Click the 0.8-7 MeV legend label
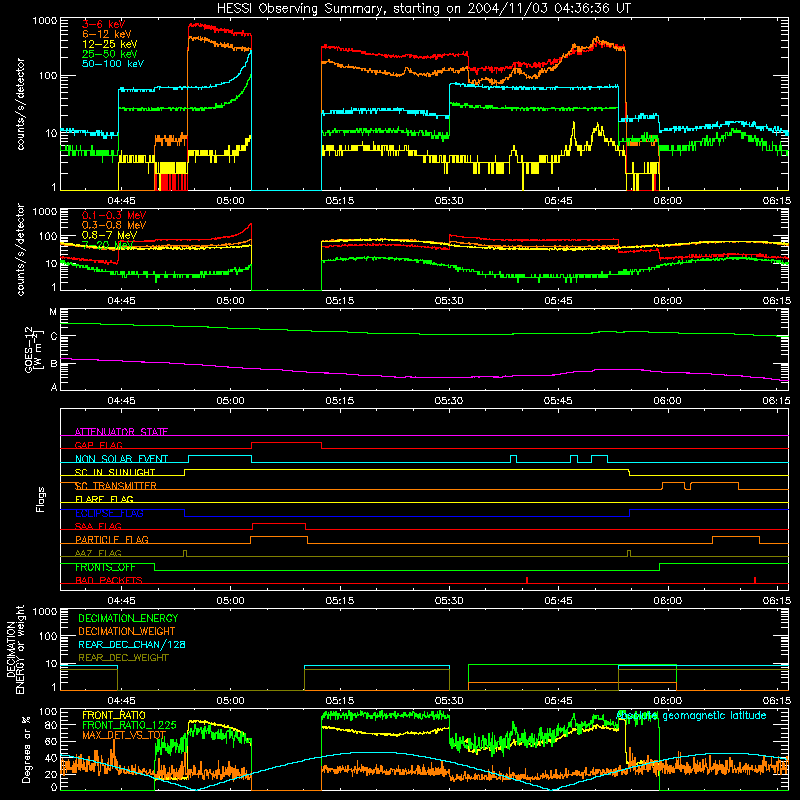The image size is (800, 800). pos(109,235)
